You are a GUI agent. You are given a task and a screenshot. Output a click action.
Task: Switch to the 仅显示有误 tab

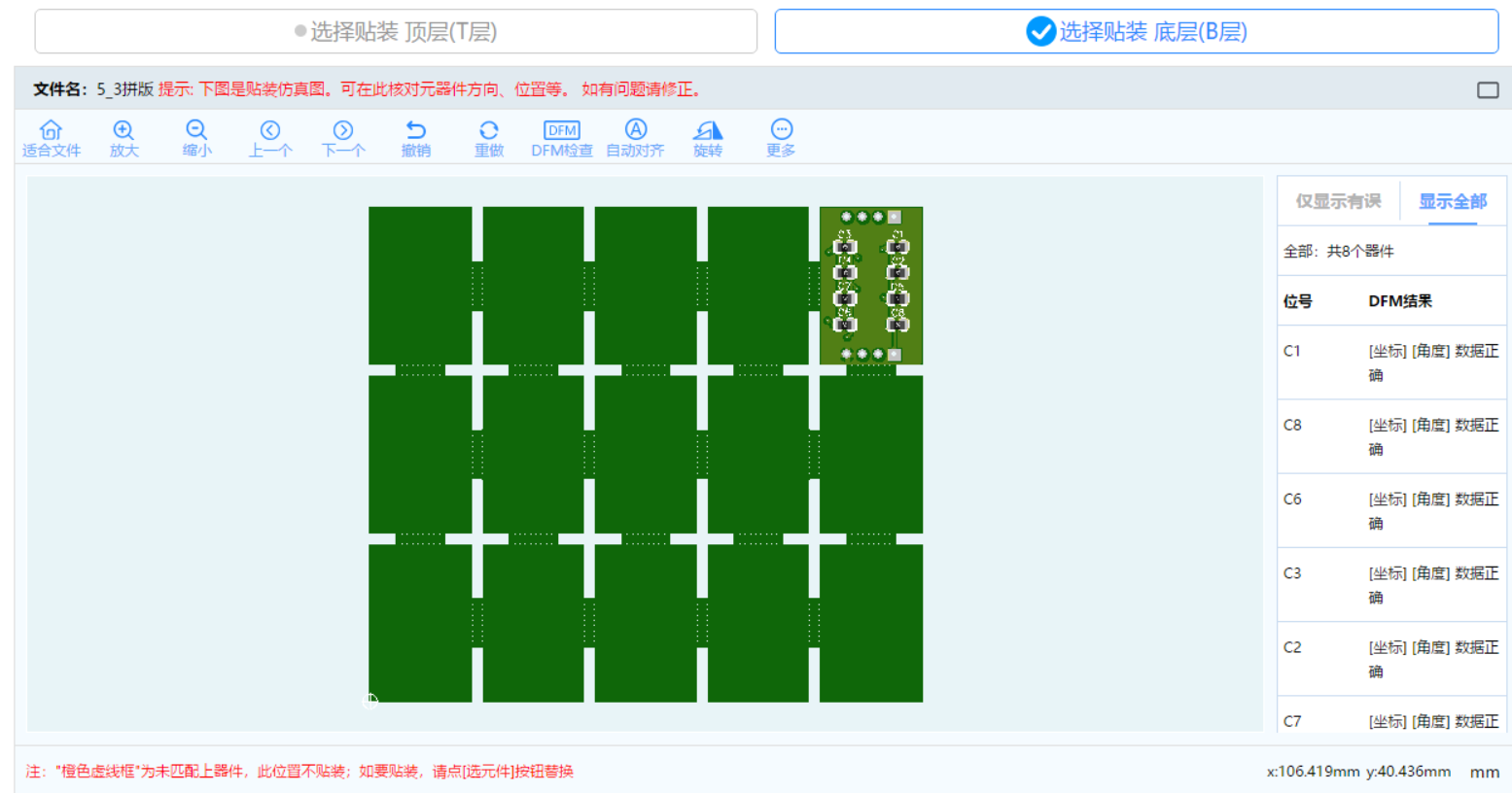pos(1338,201)
